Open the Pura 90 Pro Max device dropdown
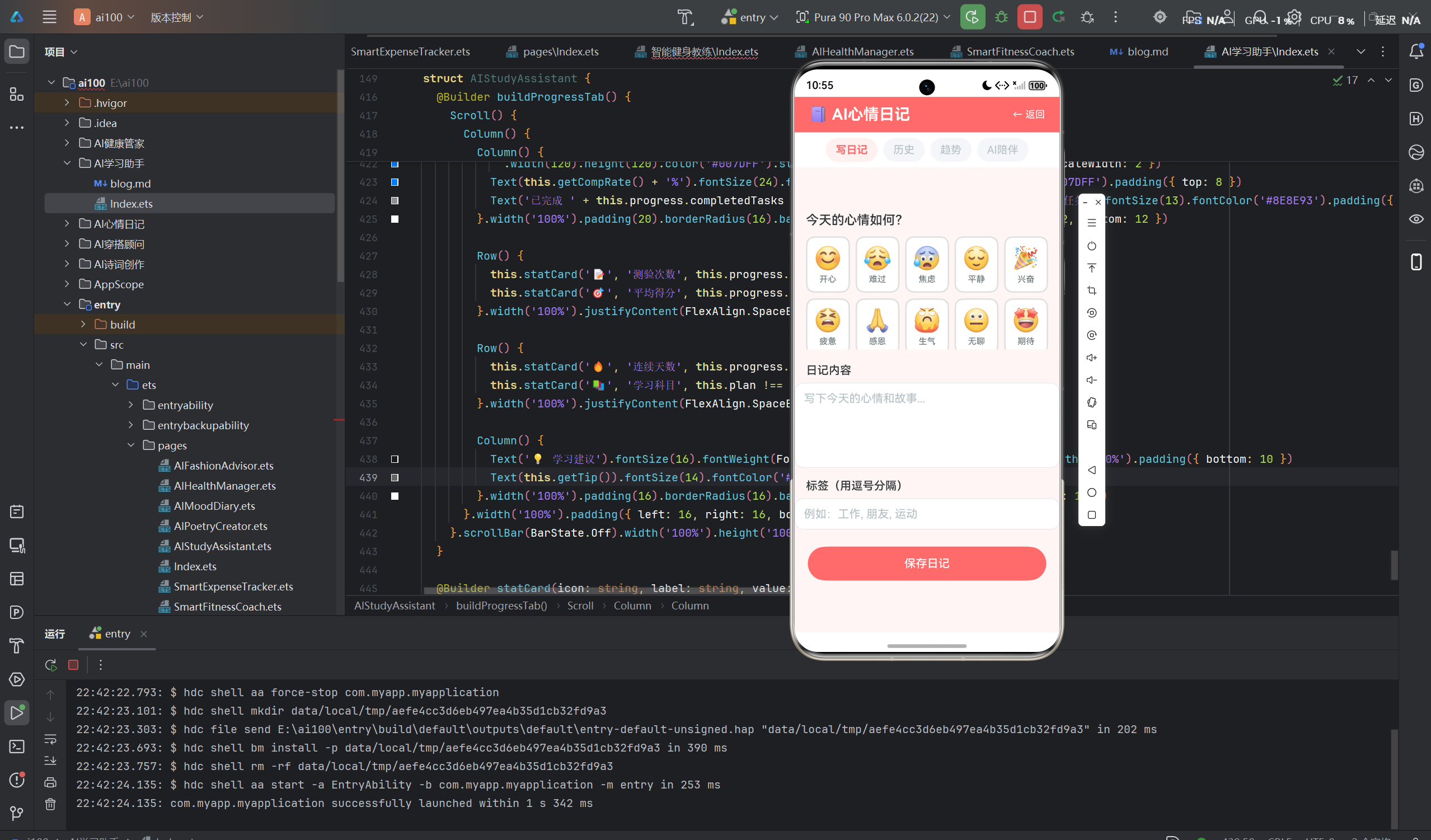Screen dimensions: 1431x840 click(x=874, y=17)
